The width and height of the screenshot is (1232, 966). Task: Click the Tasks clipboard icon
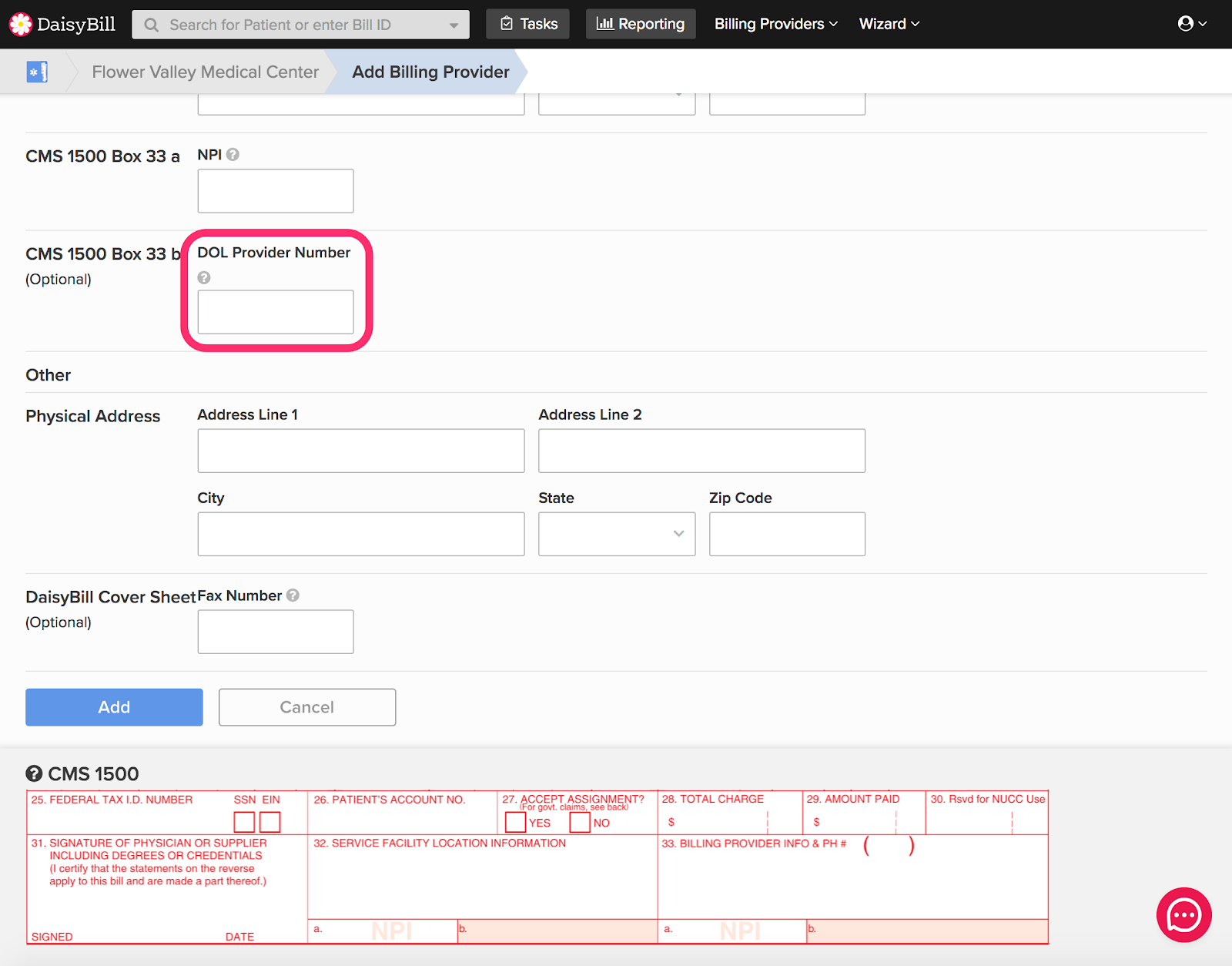pyautogui.click(x=507, y=24)
